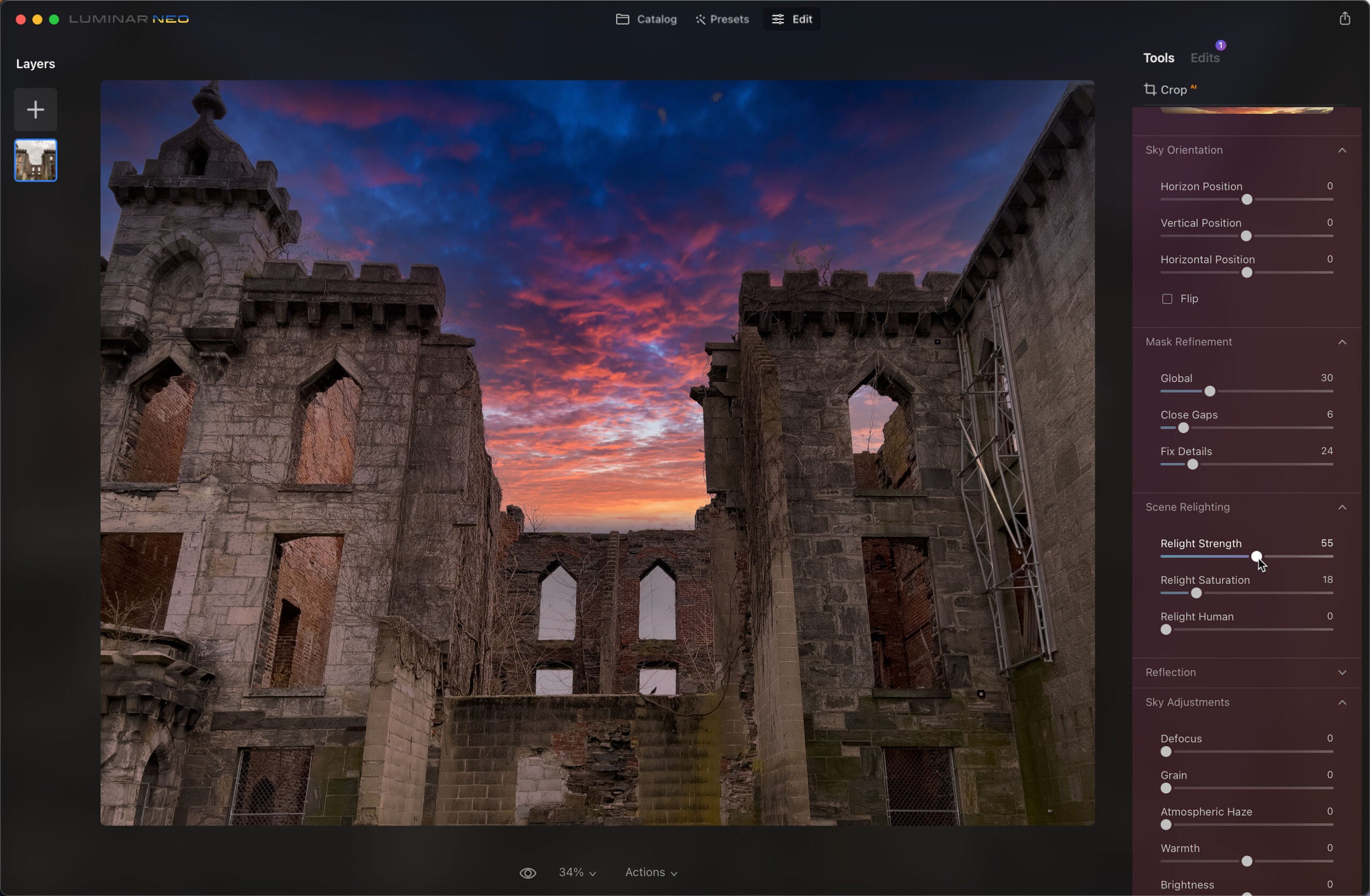This screenshot has width=1370, height=896.
Task: Collapse the Scene Relighting section
Action: pyautogui.click(x=1343, y=507)
